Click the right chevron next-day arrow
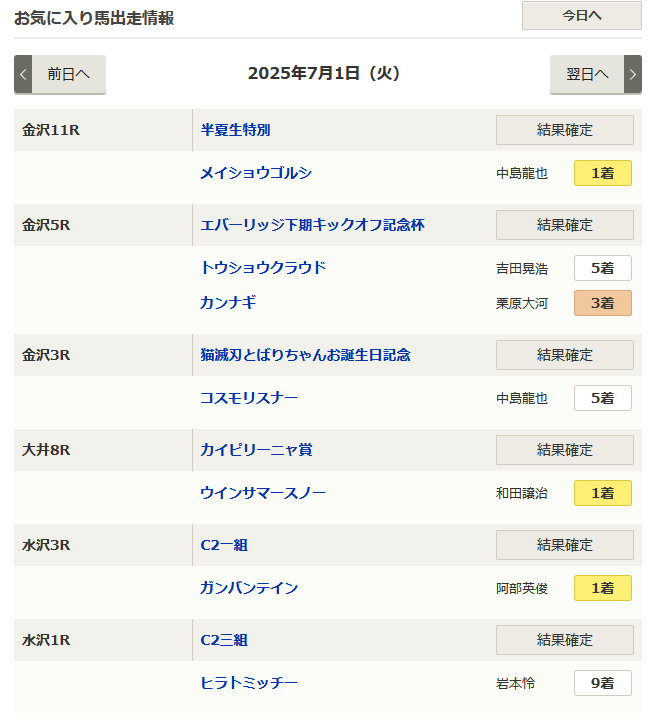649x720 pixels. [632, 74]
